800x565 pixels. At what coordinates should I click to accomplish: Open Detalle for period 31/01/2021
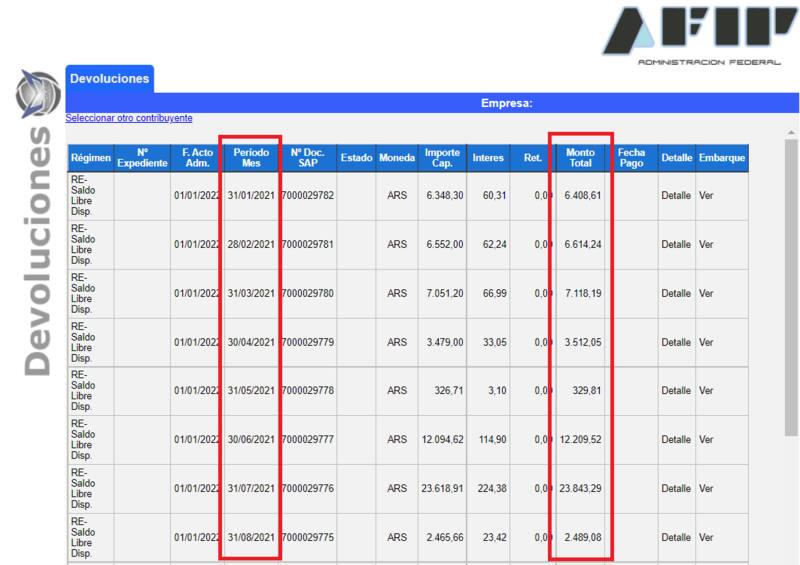click(x=675, y=196)
